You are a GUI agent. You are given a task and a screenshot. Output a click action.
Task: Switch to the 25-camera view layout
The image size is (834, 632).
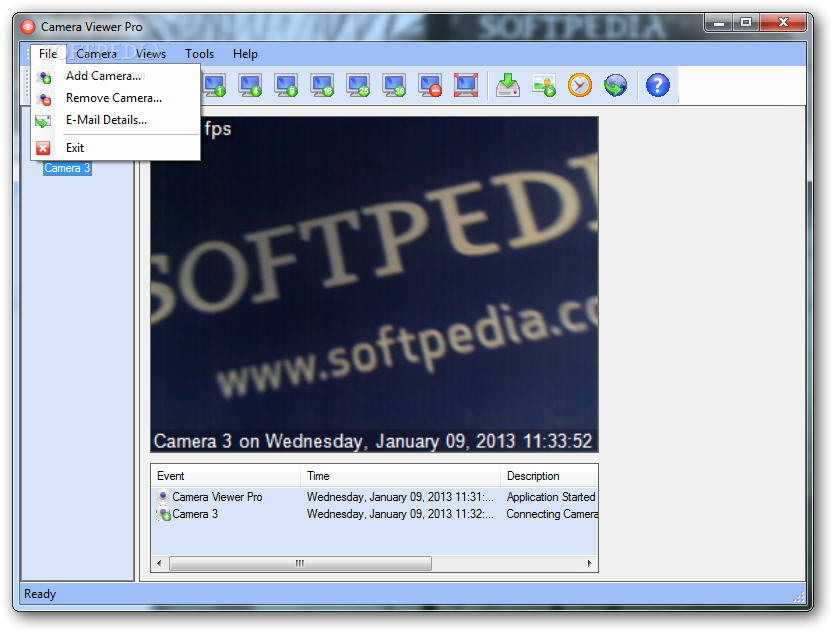[x=358, y=85]
